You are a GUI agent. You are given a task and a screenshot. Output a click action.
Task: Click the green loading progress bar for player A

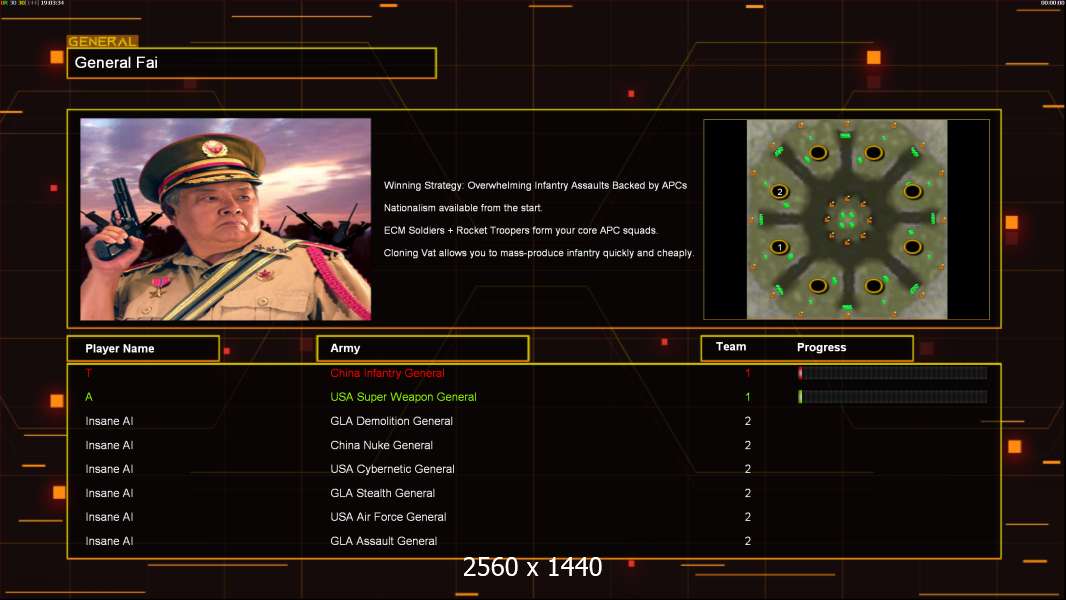coord(893,396)
